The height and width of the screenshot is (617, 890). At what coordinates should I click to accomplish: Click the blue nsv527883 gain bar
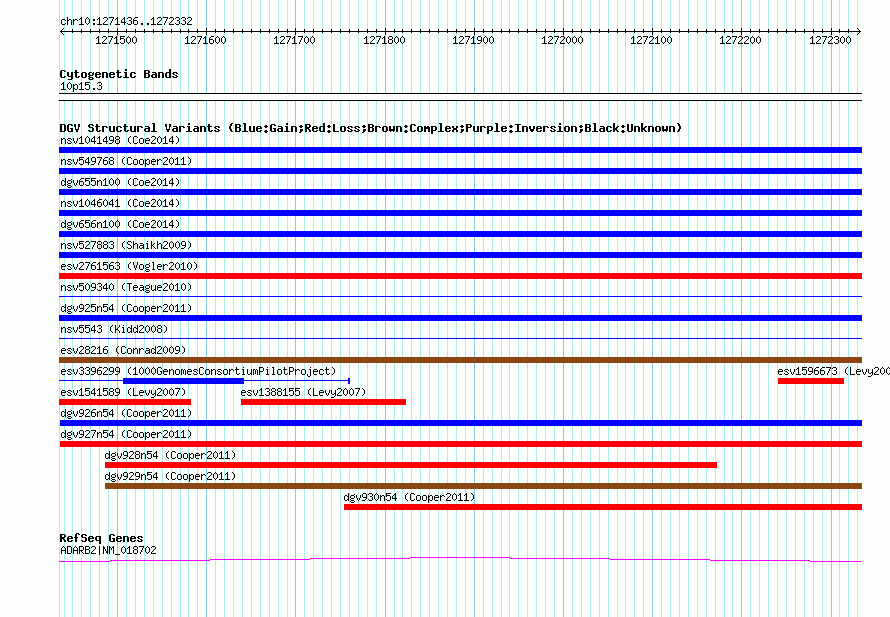(x=460, y=255)
